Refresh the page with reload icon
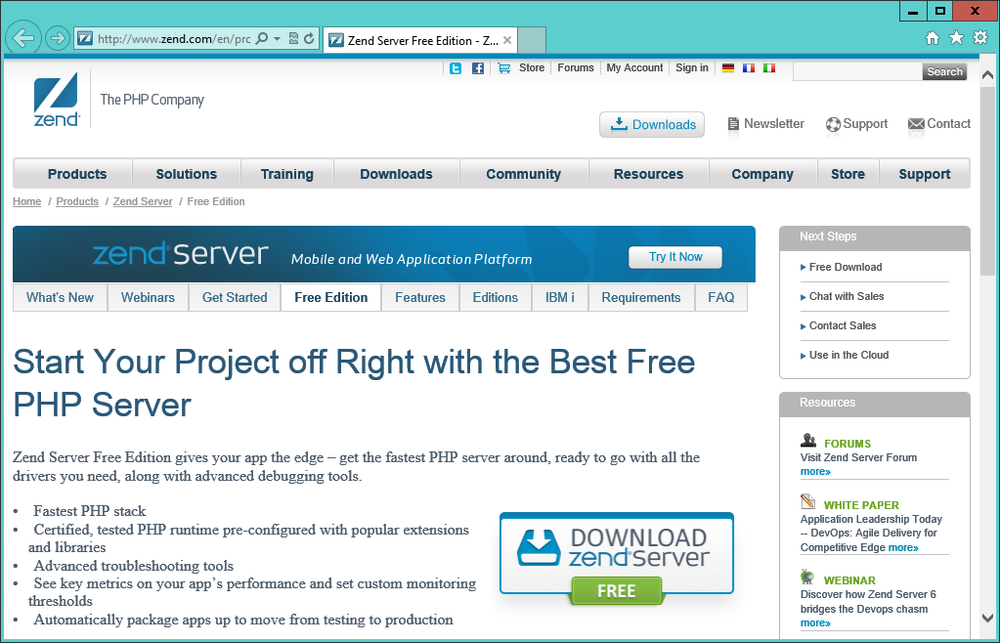This screenshot has height=643, width=1000. pyautogui.click(x=309, y=39)
